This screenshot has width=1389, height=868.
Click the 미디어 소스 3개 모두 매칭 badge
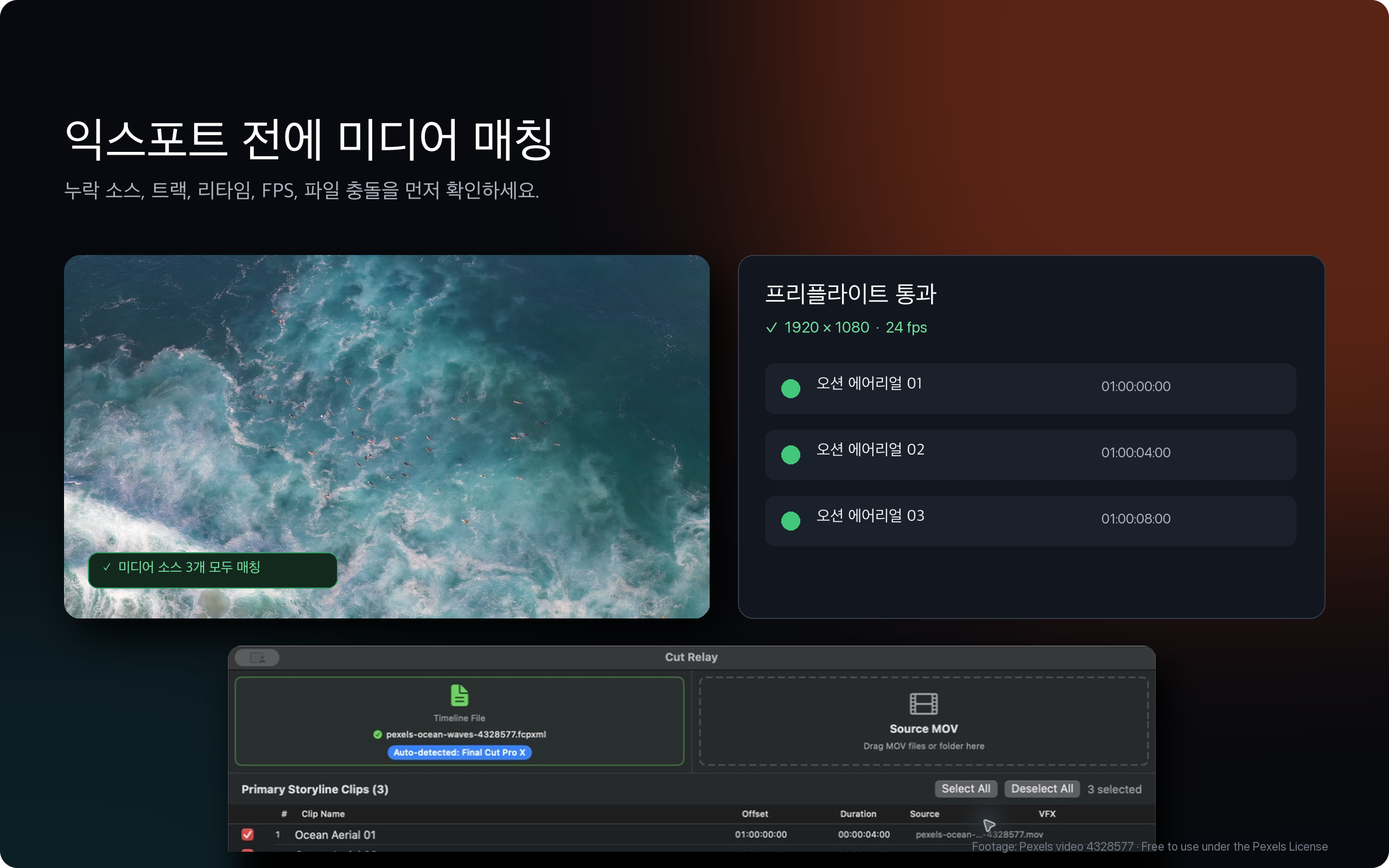tap(212, 570)
